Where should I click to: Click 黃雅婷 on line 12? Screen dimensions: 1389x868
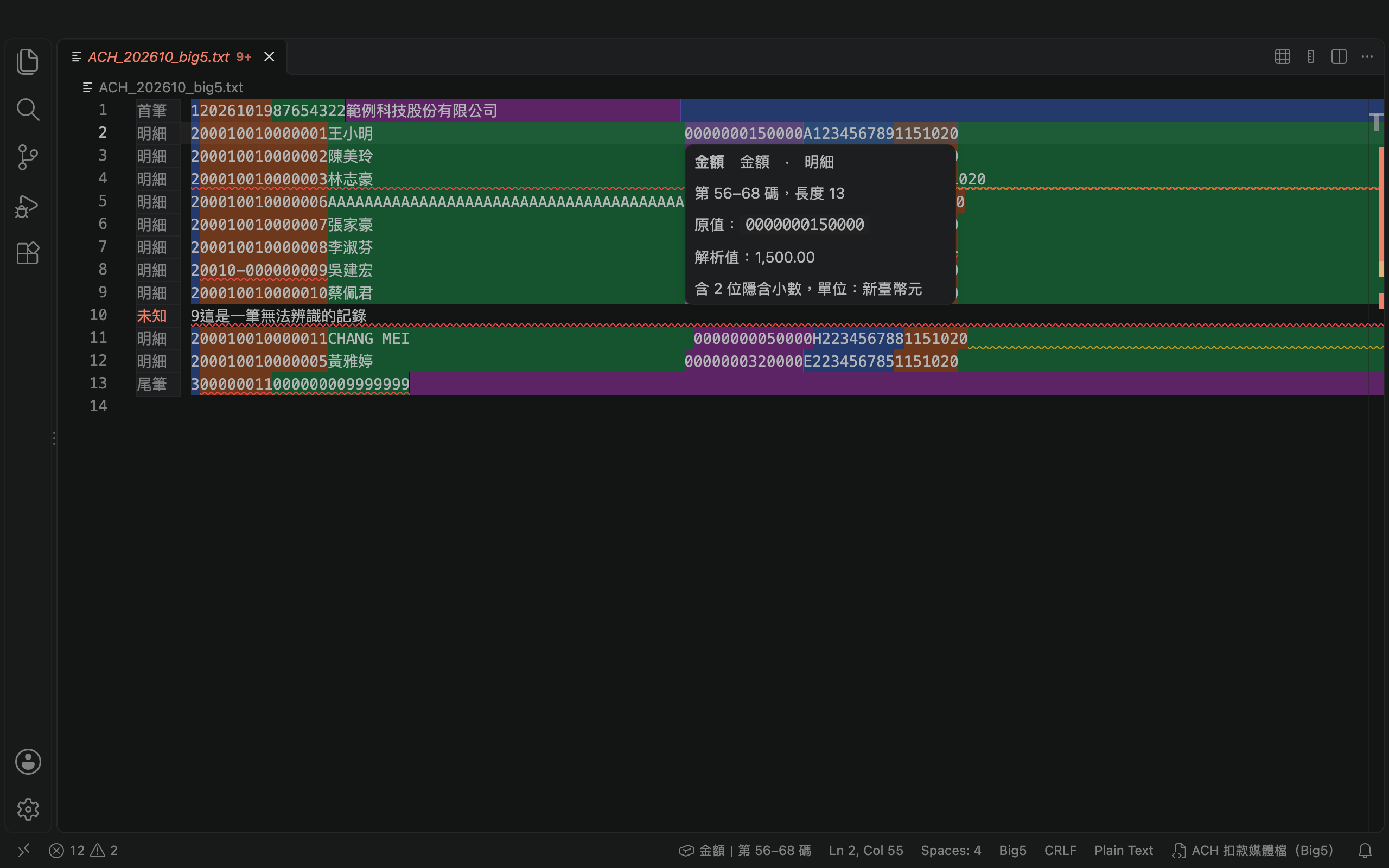tap(350, 361)
